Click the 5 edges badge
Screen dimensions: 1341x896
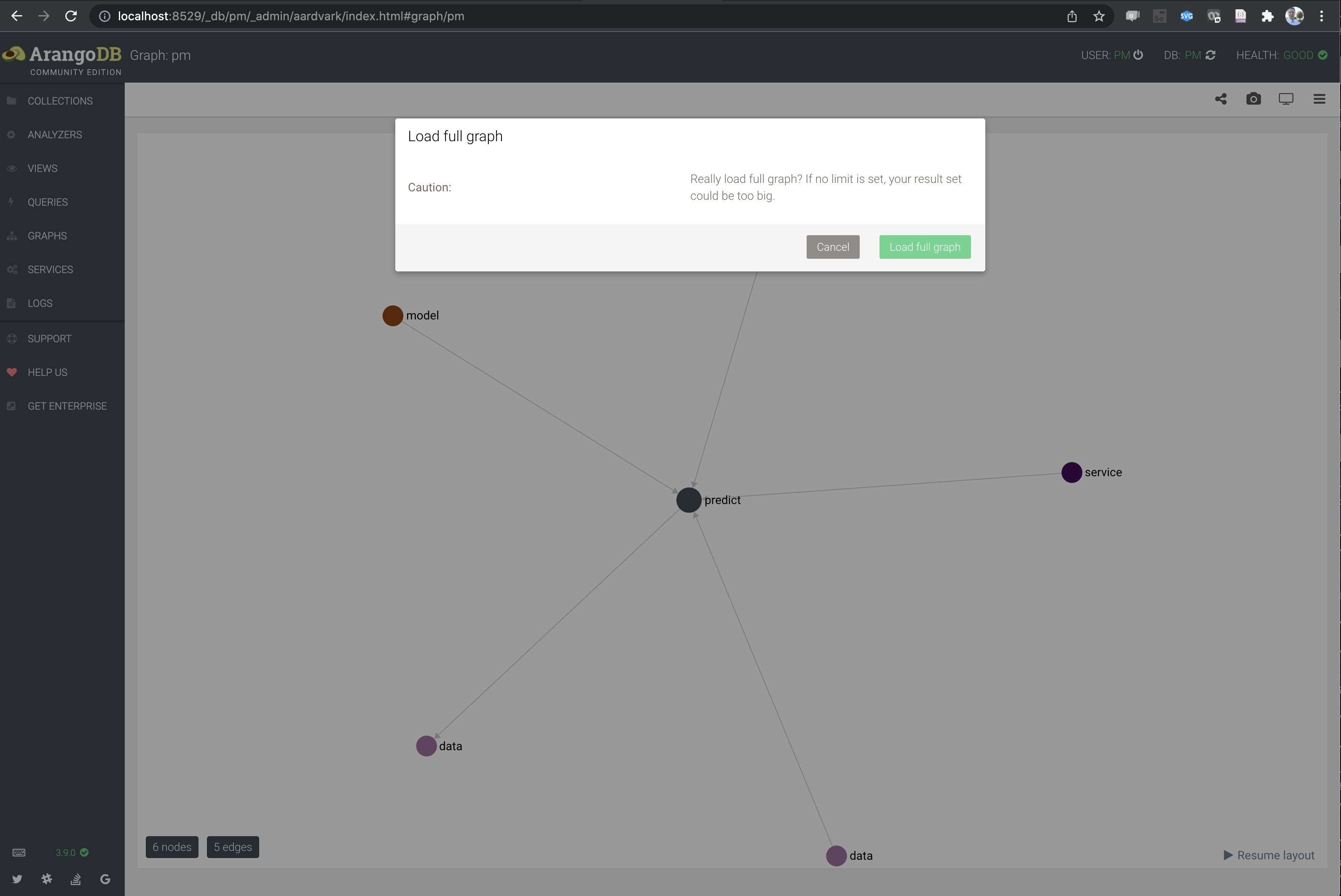click(233, 847)
